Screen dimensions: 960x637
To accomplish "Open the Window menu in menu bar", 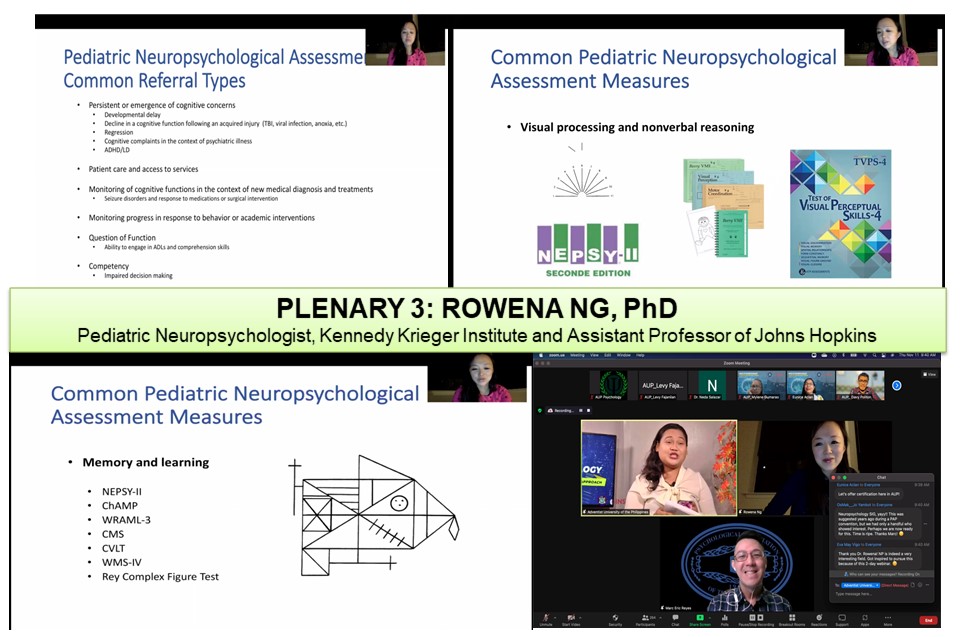I will point(625,355).
